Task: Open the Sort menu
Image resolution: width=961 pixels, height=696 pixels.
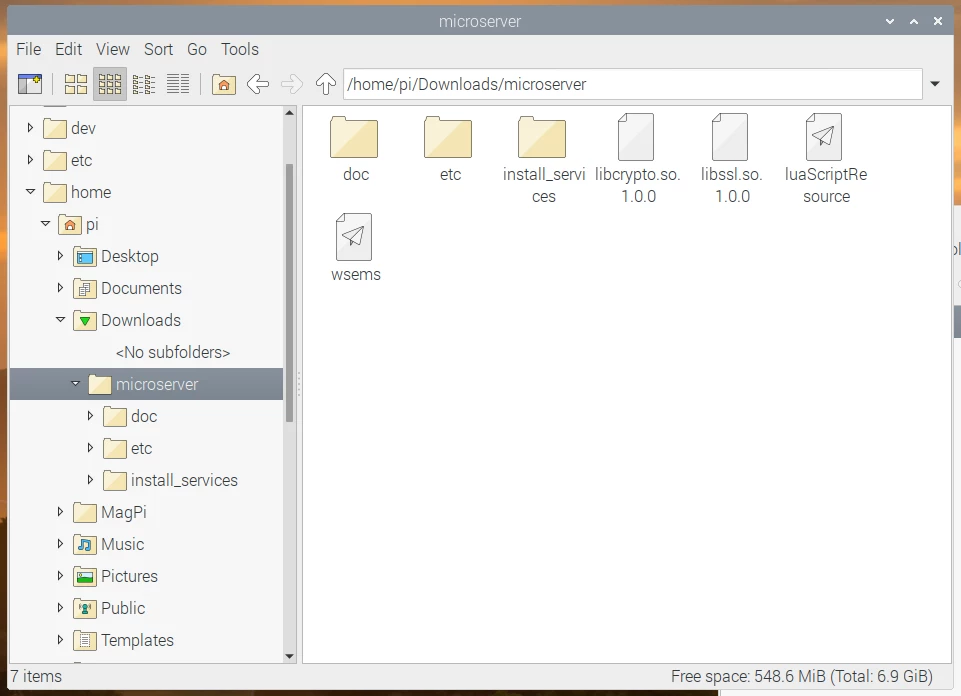Action: click(x=158, y=49)
